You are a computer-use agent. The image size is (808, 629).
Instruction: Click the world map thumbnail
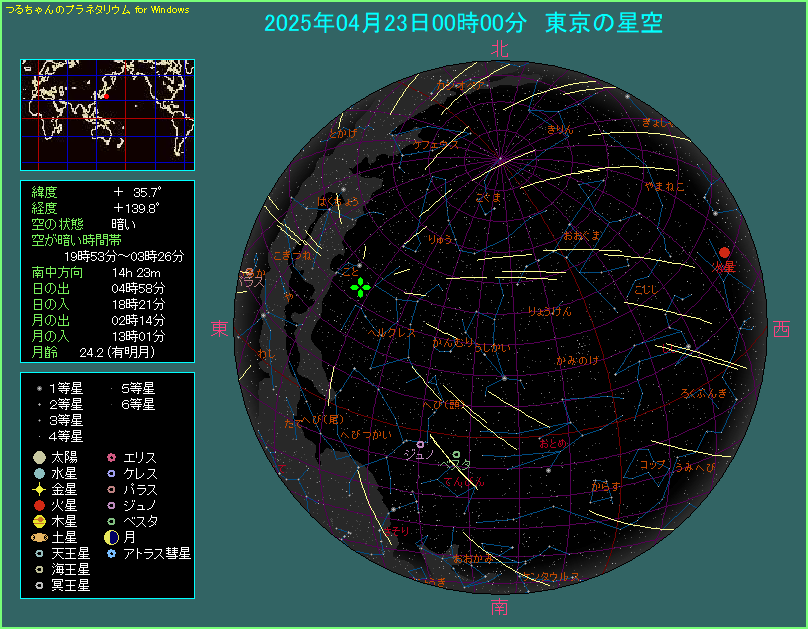point(107,114)
